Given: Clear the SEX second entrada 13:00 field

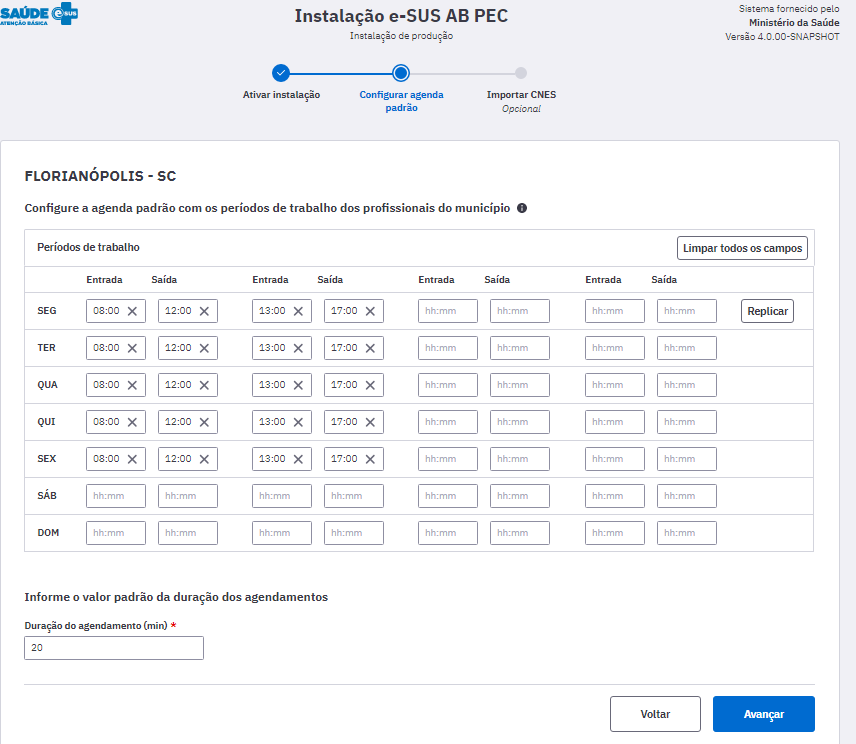Looking at the screenshot, I should (x=298, y=460).
